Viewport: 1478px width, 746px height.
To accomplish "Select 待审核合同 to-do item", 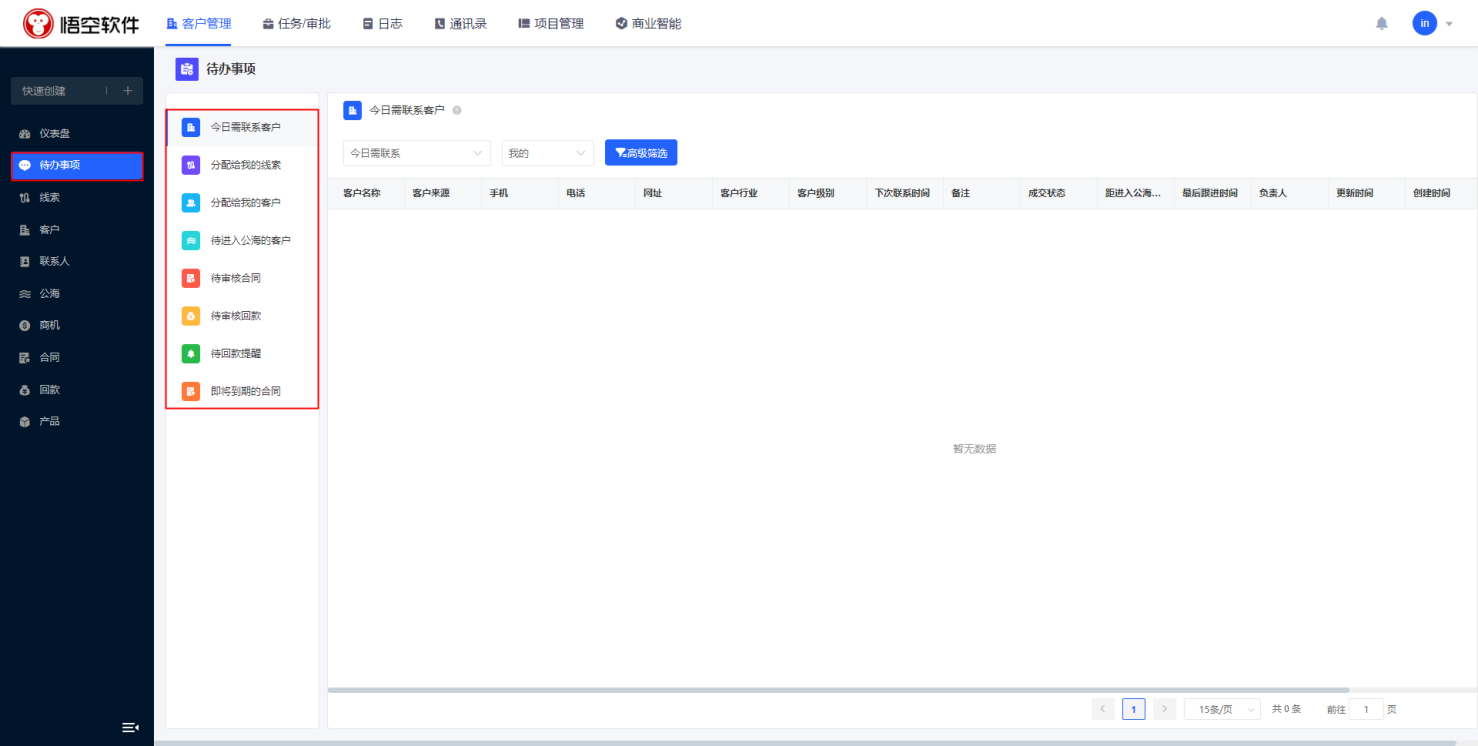I will coord(235,278).
